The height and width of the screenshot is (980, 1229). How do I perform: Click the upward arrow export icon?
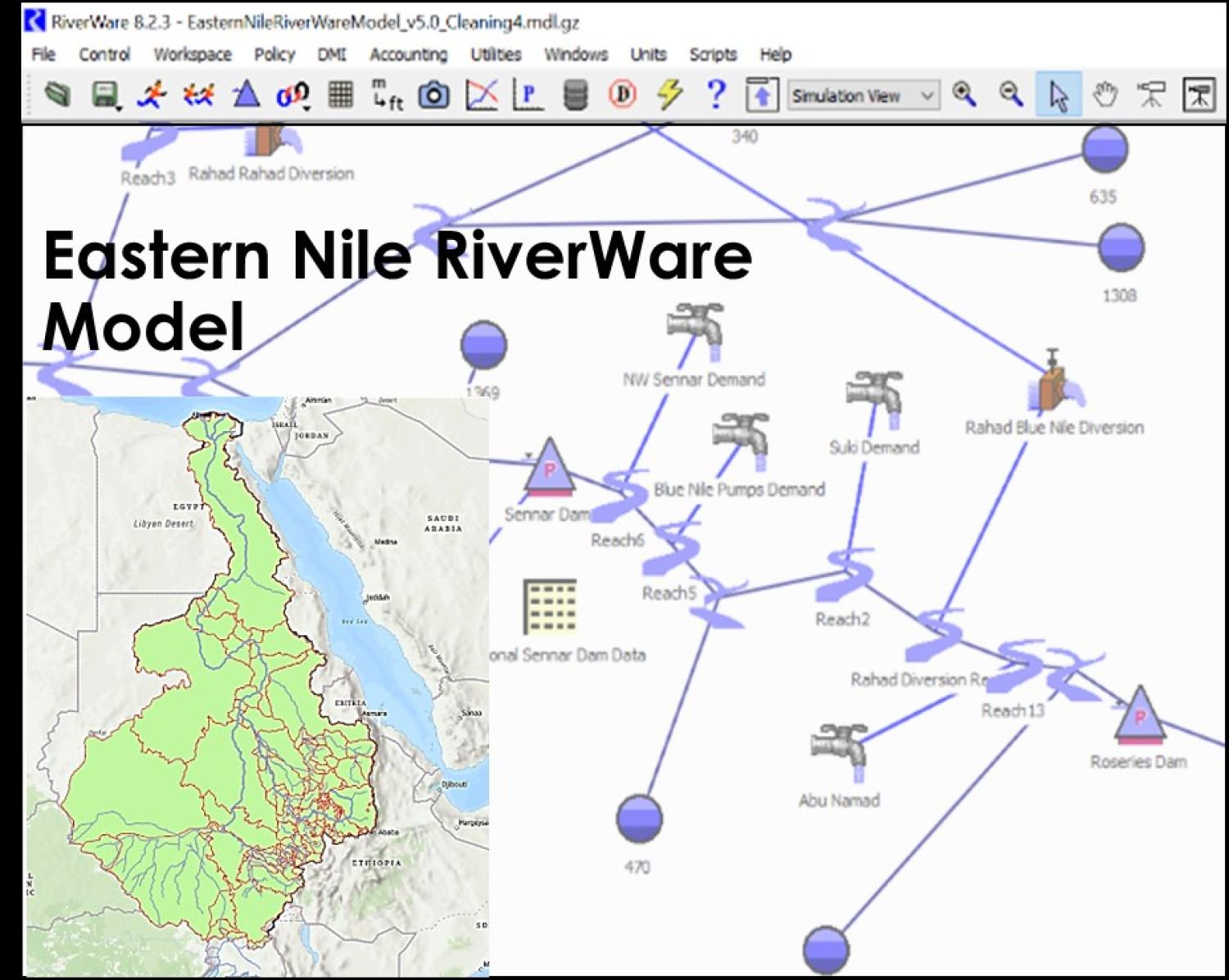tap(762, 95)
